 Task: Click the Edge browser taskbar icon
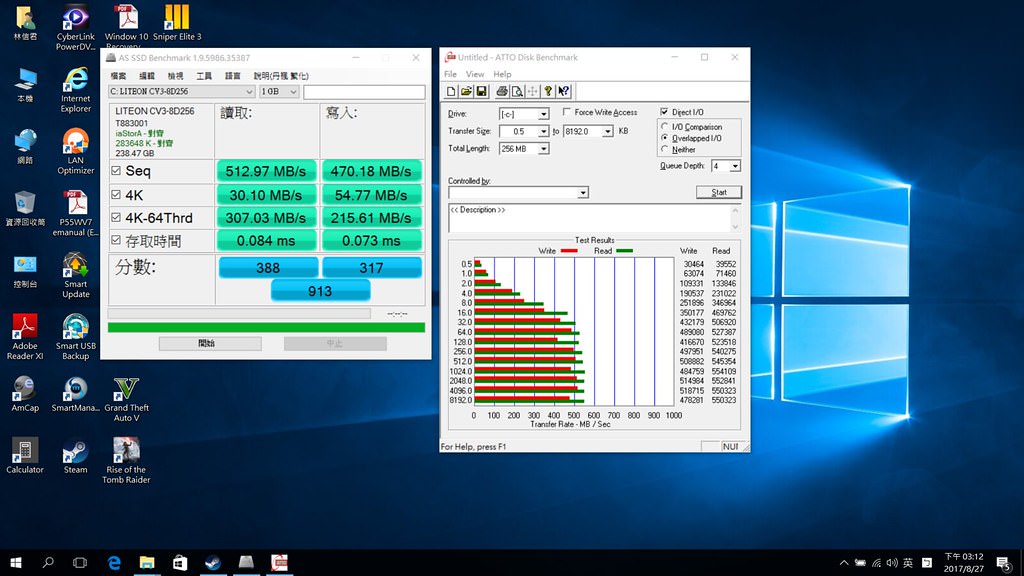(114, 562)
